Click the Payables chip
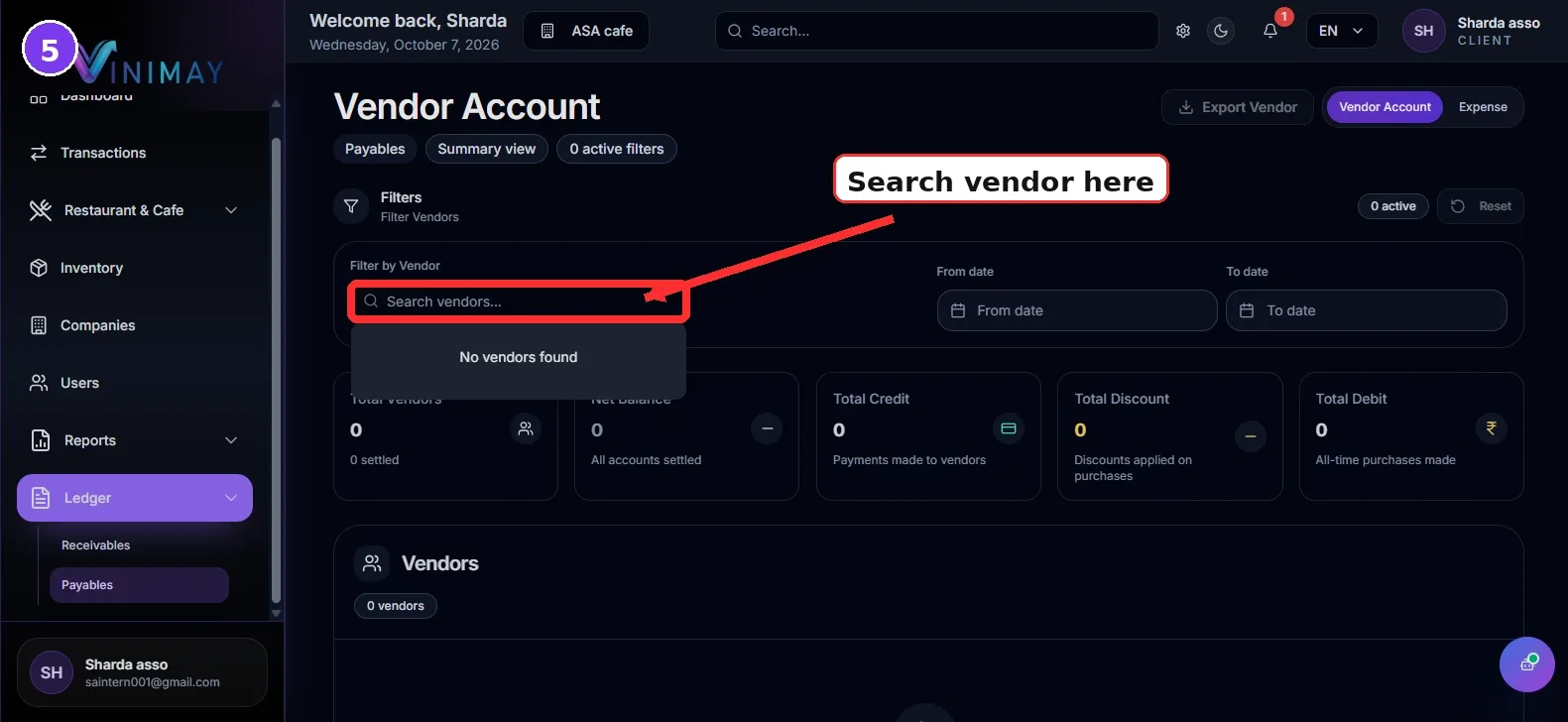The height and width of the screenshot is (722, 1568). pyautogui.click(x=375, y=149)
